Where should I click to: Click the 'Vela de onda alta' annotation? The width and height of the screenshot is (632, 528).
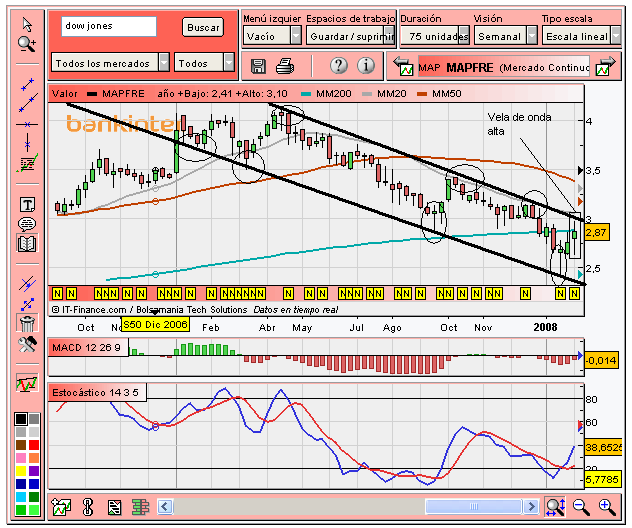click(519, 124)
